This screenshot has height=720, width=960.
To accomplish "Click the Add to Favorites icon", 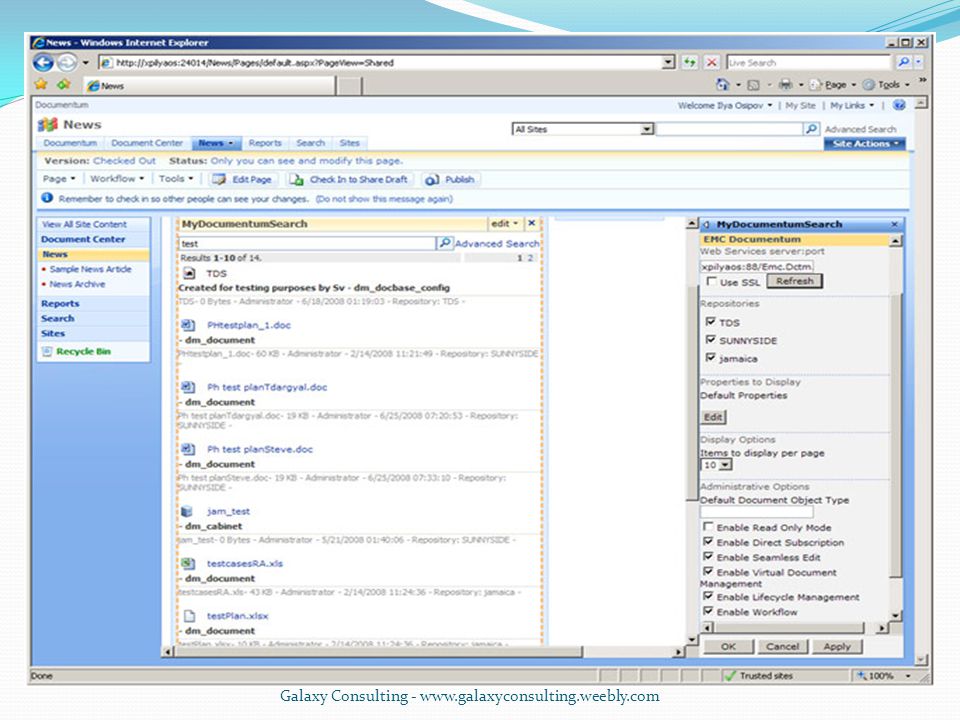I will click(64, 84).
